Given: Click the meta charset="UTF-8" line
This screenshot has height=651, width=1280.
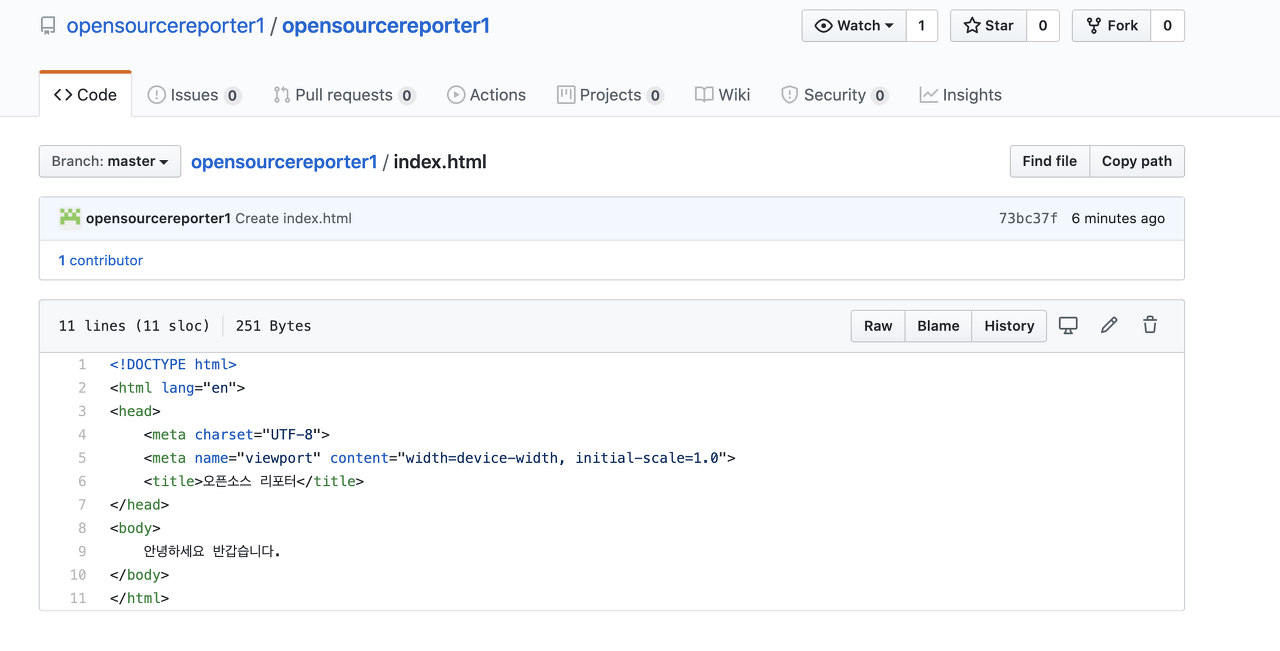Looking at the screenshot, I should (236, 434).
